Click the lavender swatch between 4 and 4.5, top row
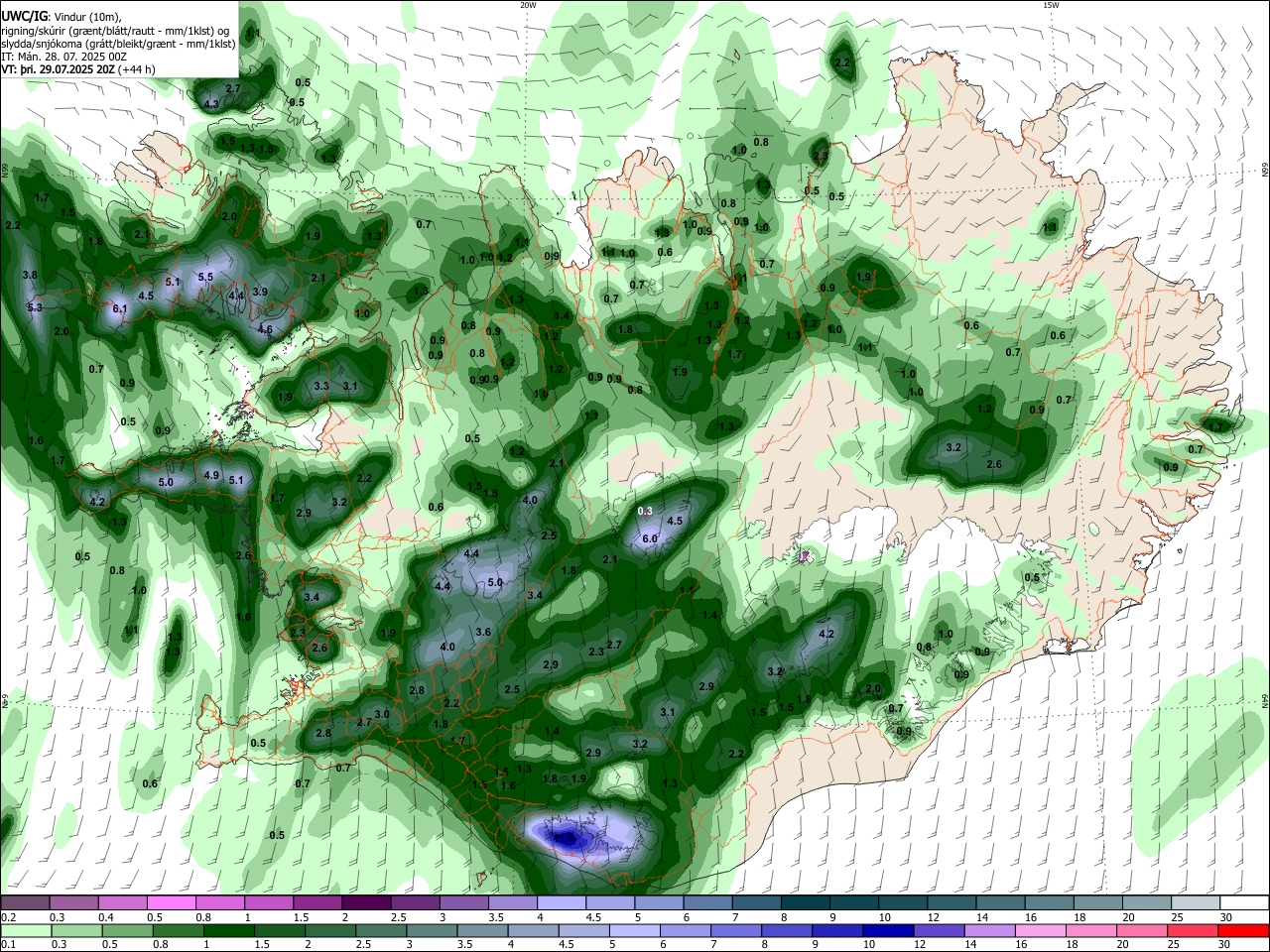Image resolution: width=1270 pixels, height=952 pixels. point(561,903)
